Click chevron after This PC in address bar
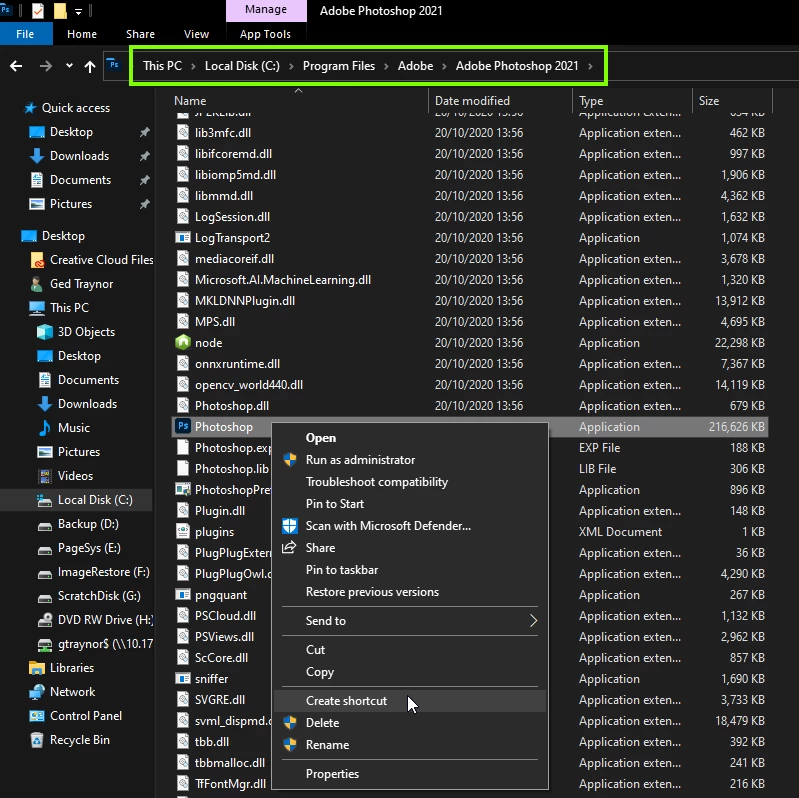The height and width of the screenshot is (798, 799). (193, 66)
